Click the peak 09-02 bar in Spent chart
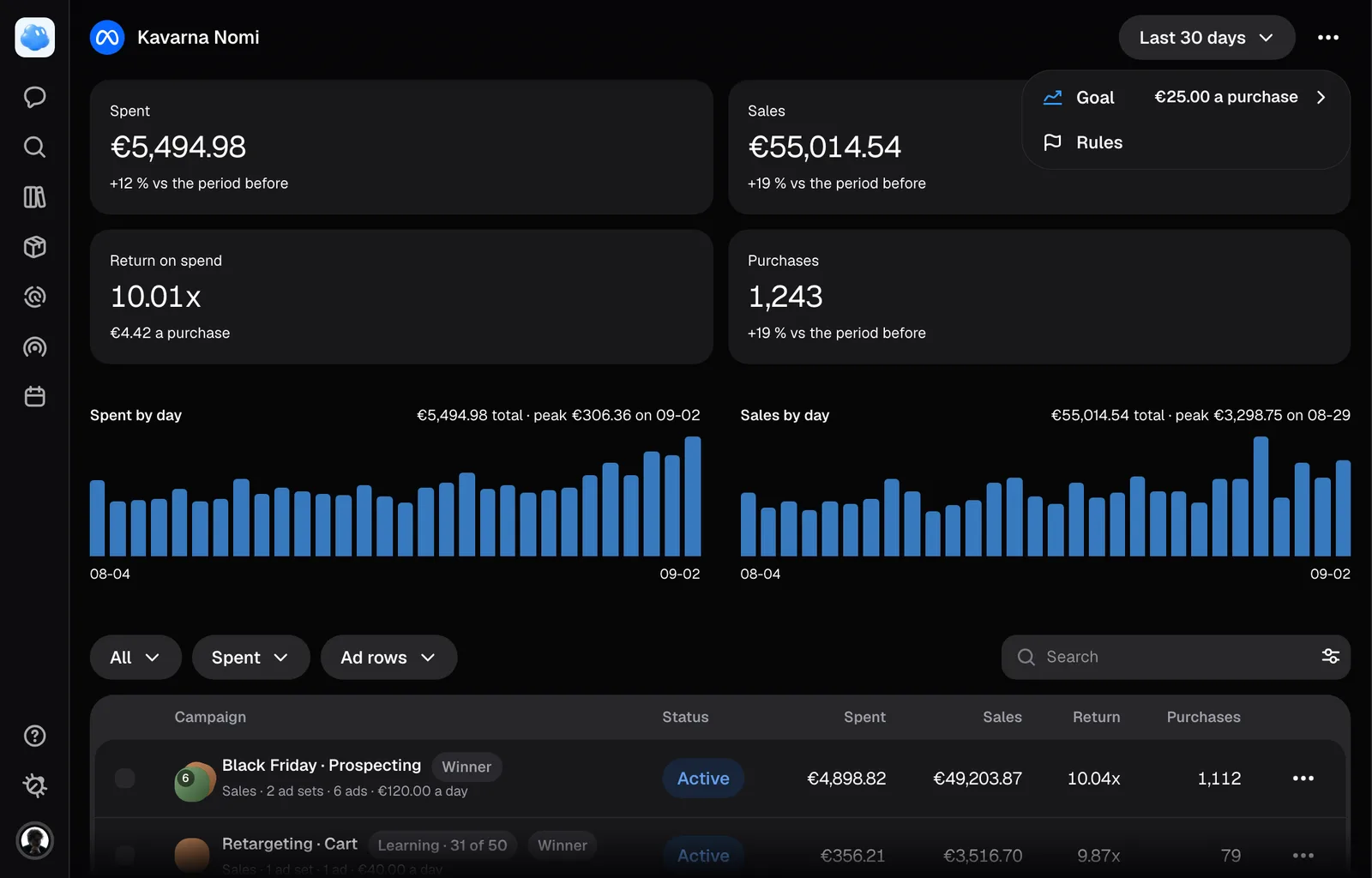The width and height of the screenshot is (1372, 878). tap(692, 496)
